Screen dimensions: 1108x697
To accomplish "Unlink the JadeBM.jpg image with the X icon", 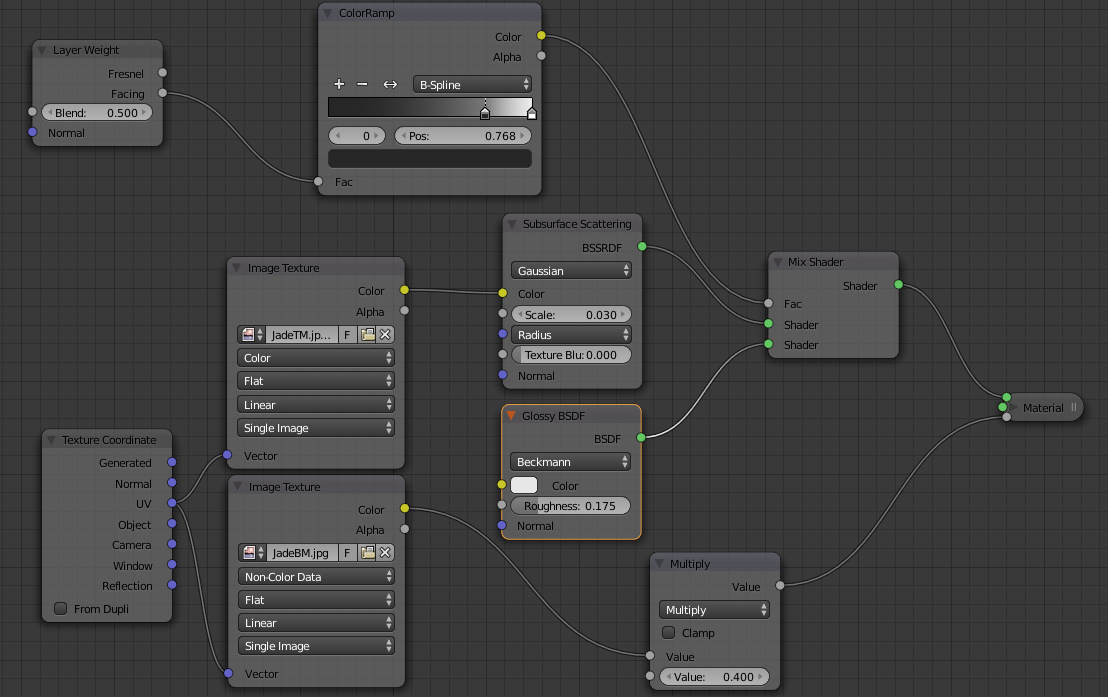I will pyautogui.click(x=385, y=553).
